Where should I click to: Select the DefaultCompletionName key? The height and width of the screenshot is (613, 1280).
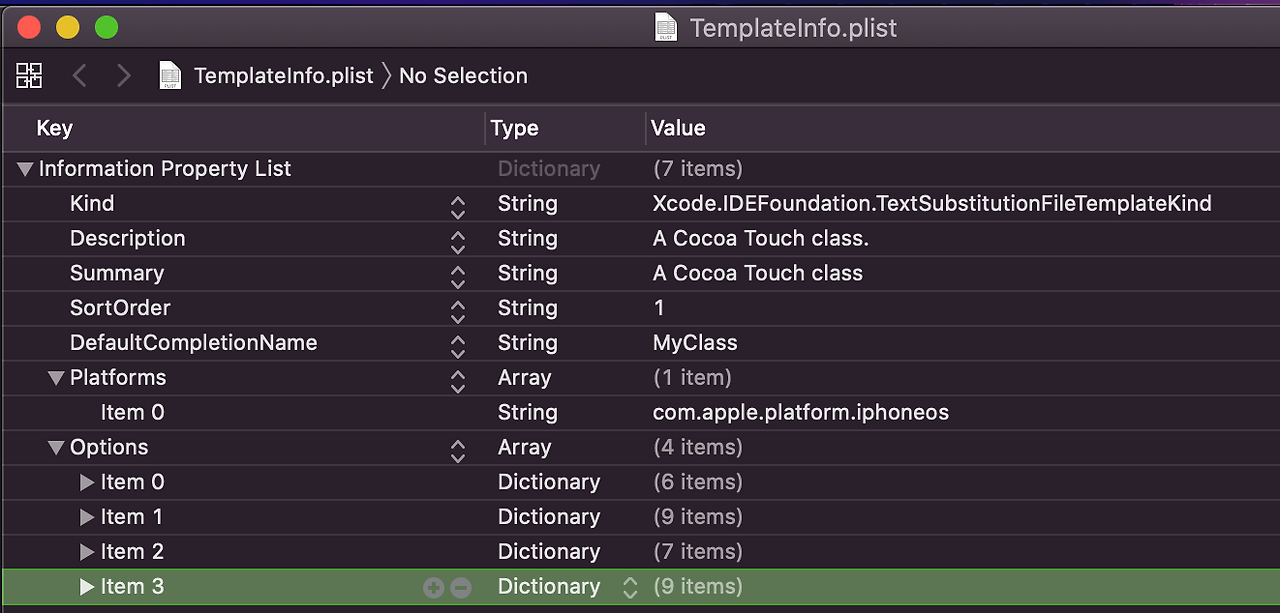(193, 343)
